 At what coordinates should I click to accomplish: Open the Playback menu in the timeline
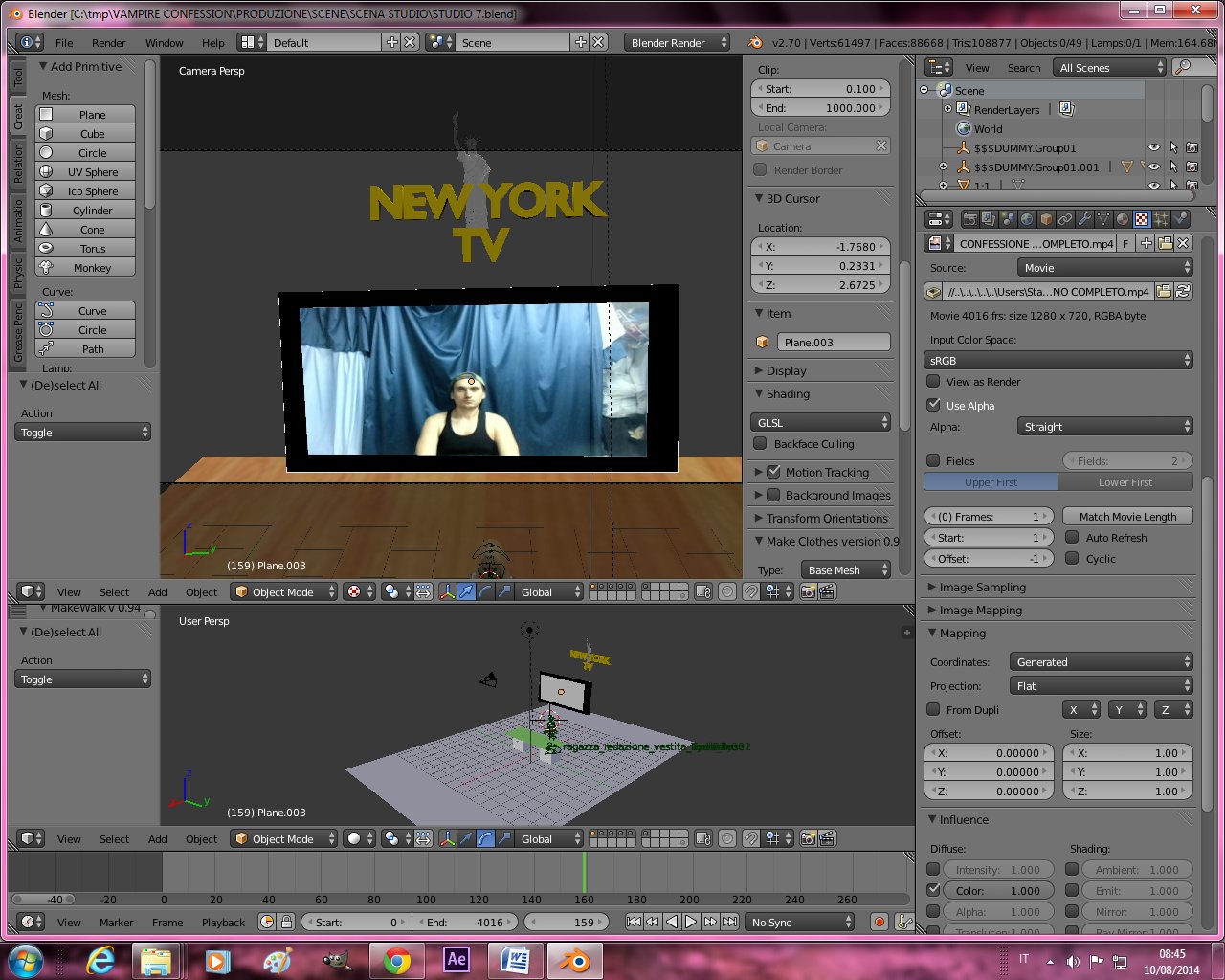coord(223,922)
